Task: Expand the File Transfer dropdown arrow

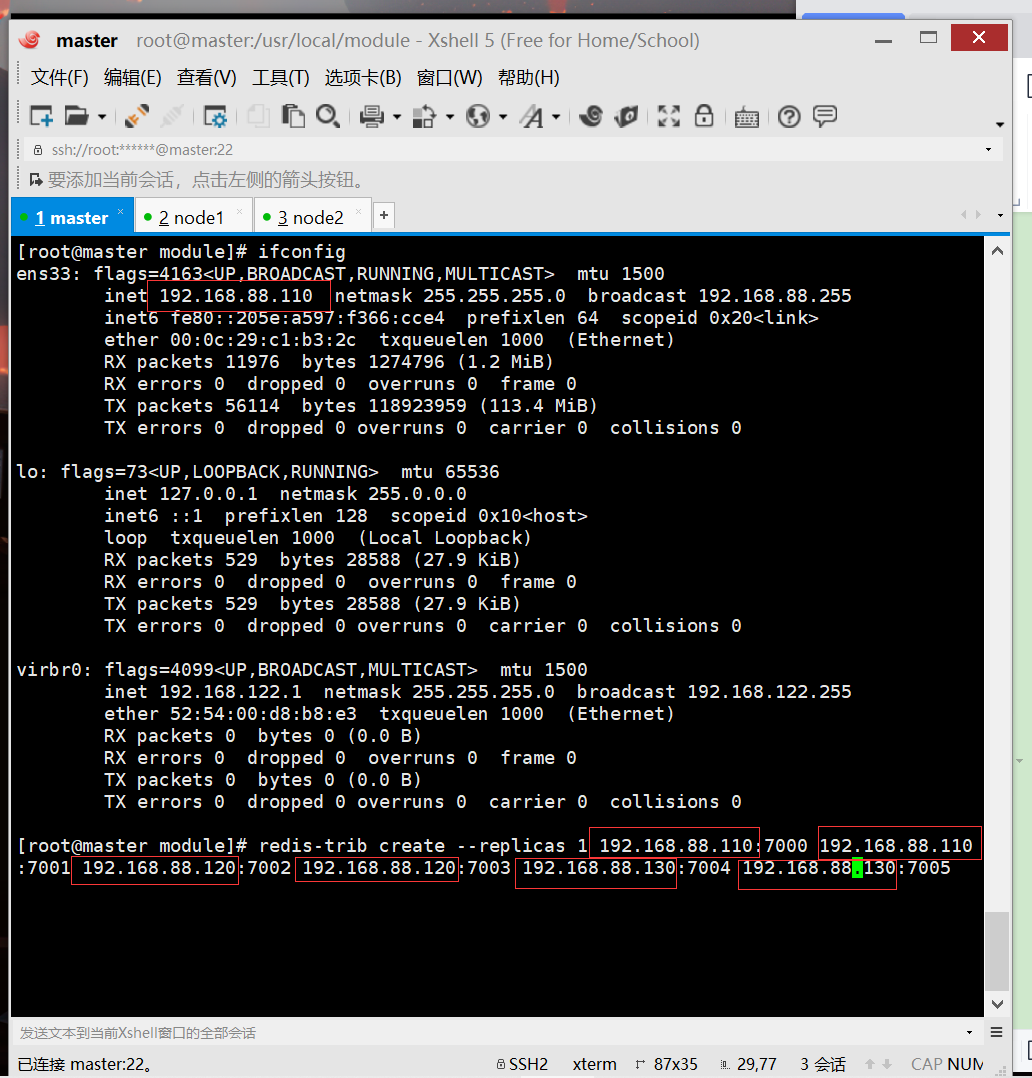Action: click(x=450, y=118)
